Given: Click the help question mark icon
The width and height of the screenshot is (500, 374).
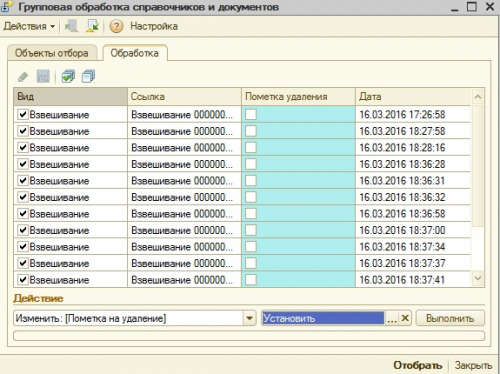Looking at the screenshot, I should pos(116,26).
